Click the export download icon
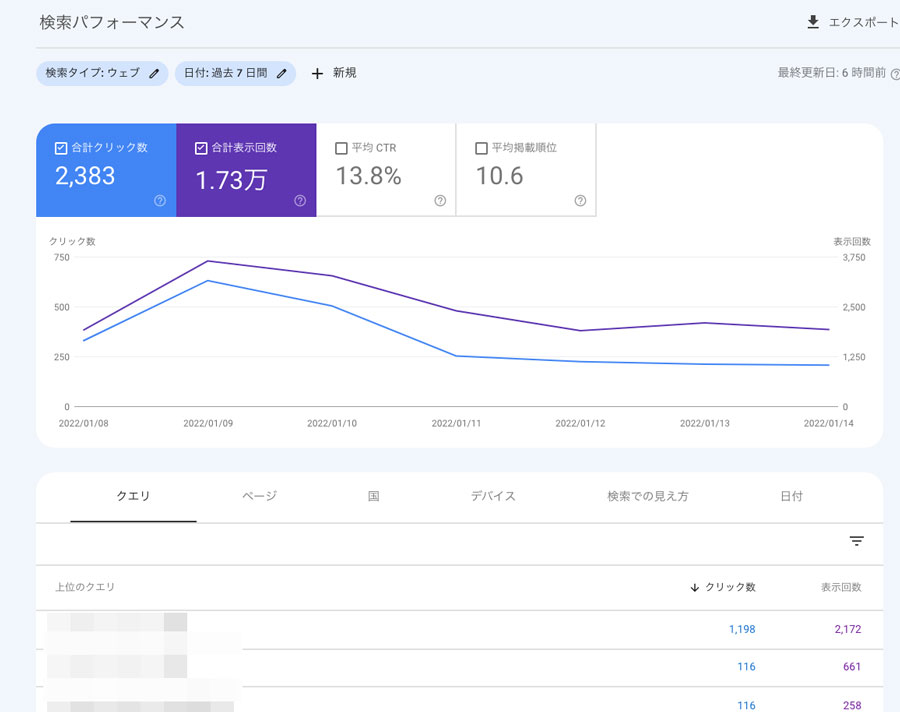Viewport: 900px width, 712px height. (x=813, y=22)
